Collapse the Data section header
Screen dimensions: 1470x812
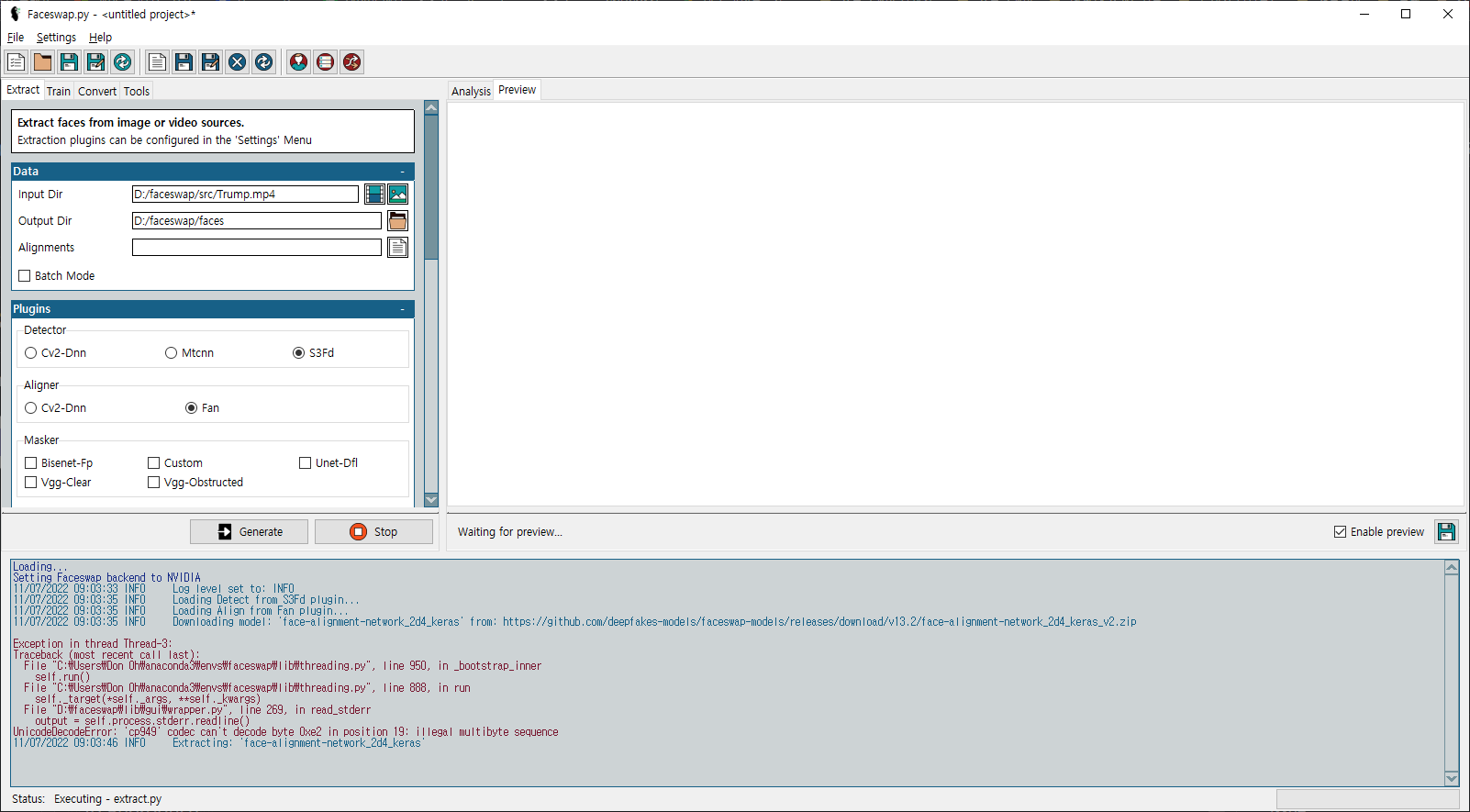(213, 172)
